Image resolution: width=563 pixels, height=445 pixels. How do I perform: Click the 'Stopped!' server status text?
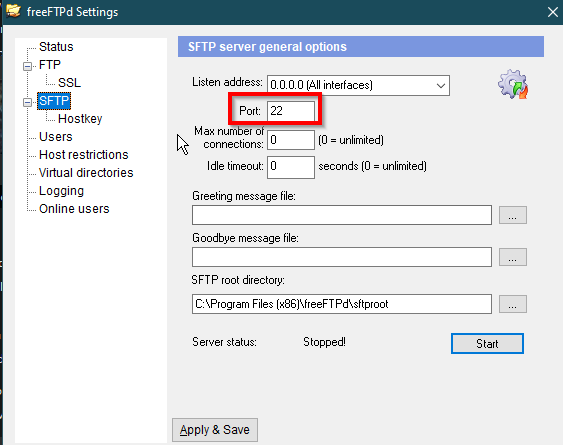coord(324,342)
